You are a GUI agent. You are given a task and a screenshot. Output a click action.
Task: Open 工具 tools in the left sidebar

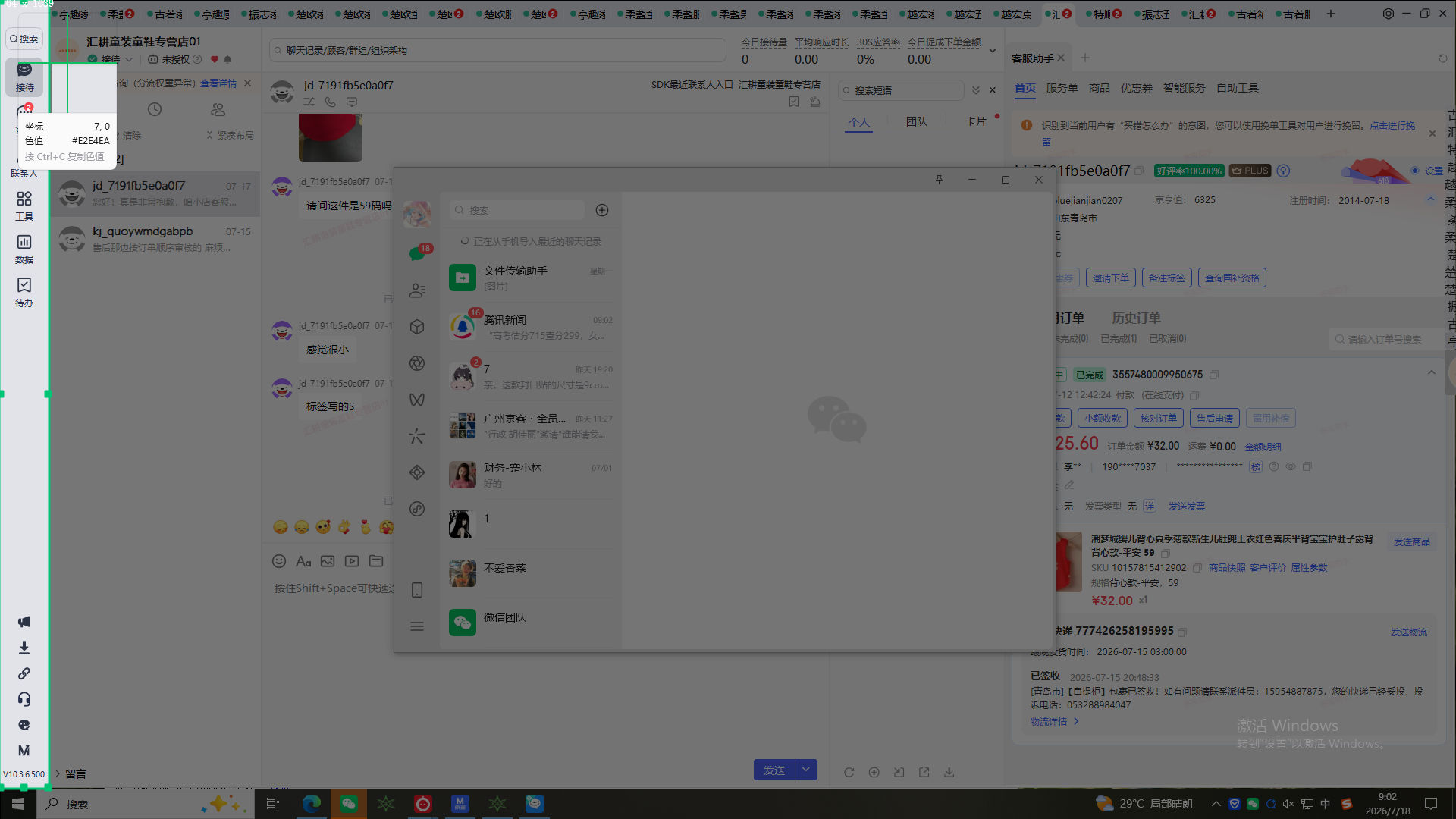24,206
